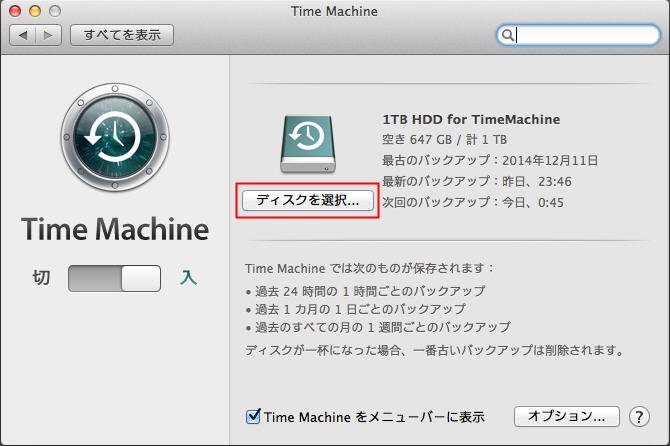Toggle Time Machine をメニューバーに表示 checkbox

(253, 416)
